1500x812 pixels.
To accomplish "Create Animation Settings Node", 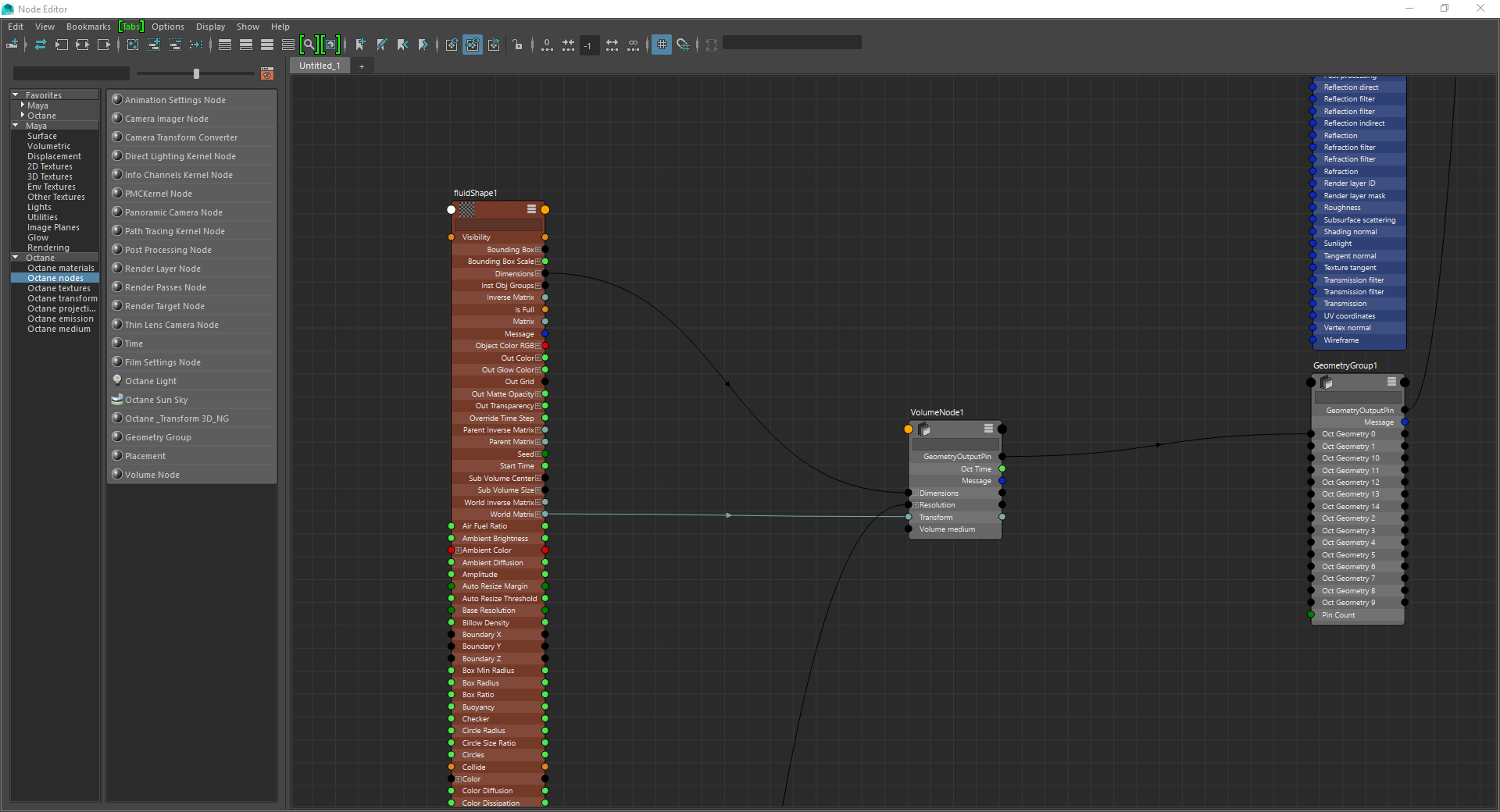I will pos(192,100).
